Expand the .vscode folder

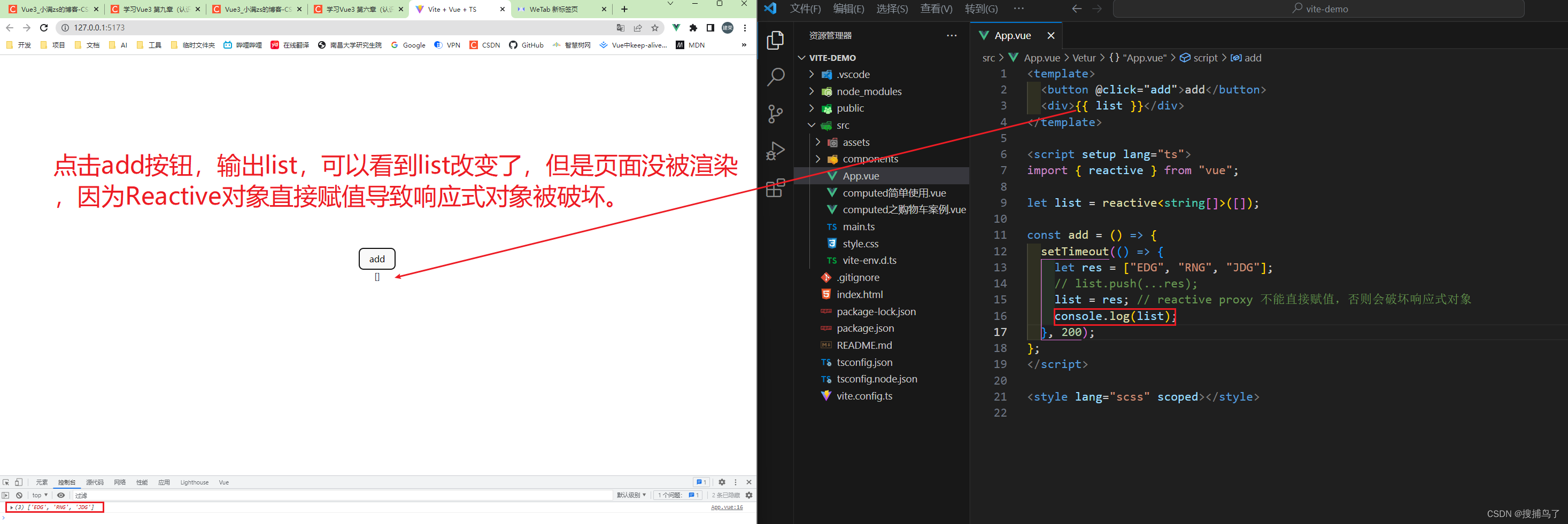pyautogui.click(x=812, y=74)
